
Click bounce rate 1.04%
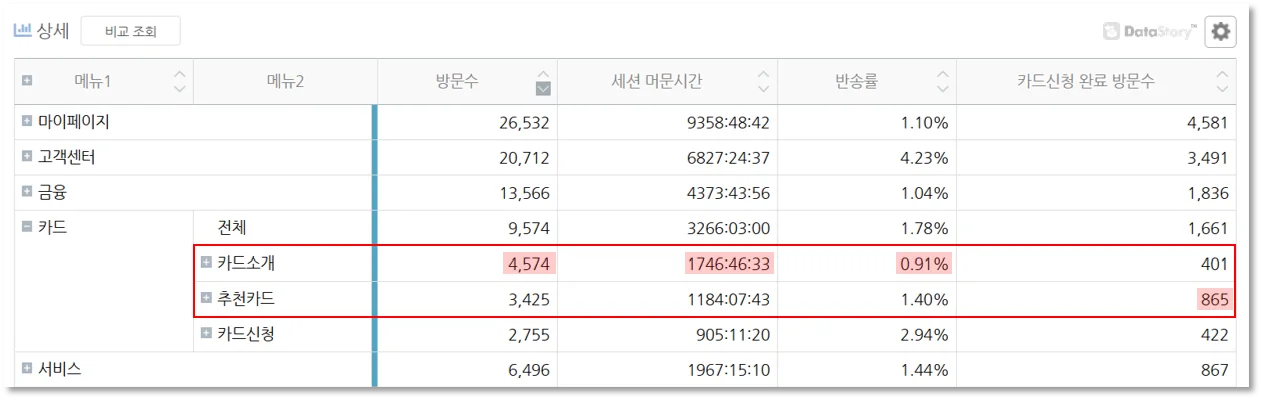[x=924, y=193]
